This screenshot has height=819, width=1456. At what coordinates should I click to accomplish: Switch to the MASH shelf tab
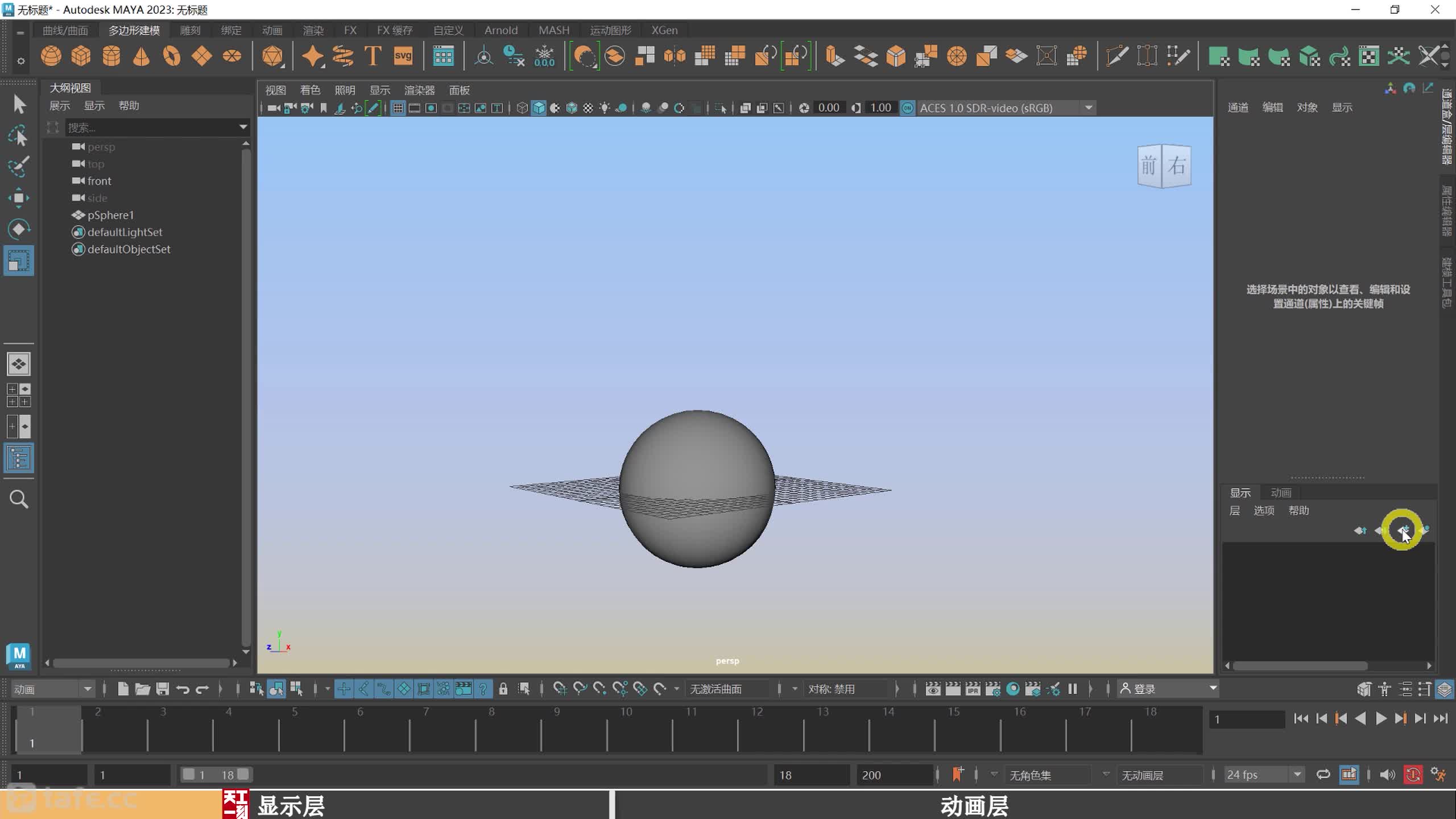554,30
